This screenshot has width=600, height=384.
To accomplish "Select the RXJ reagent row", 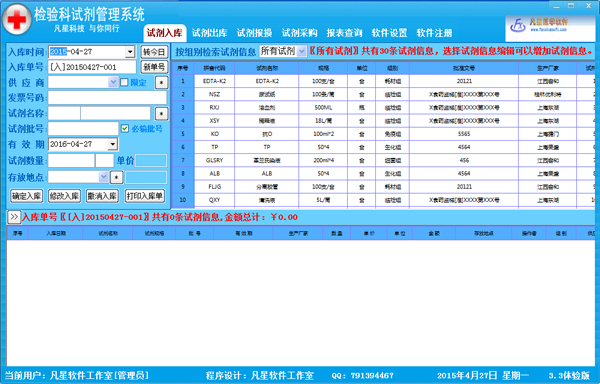I will tap(383, 107).
